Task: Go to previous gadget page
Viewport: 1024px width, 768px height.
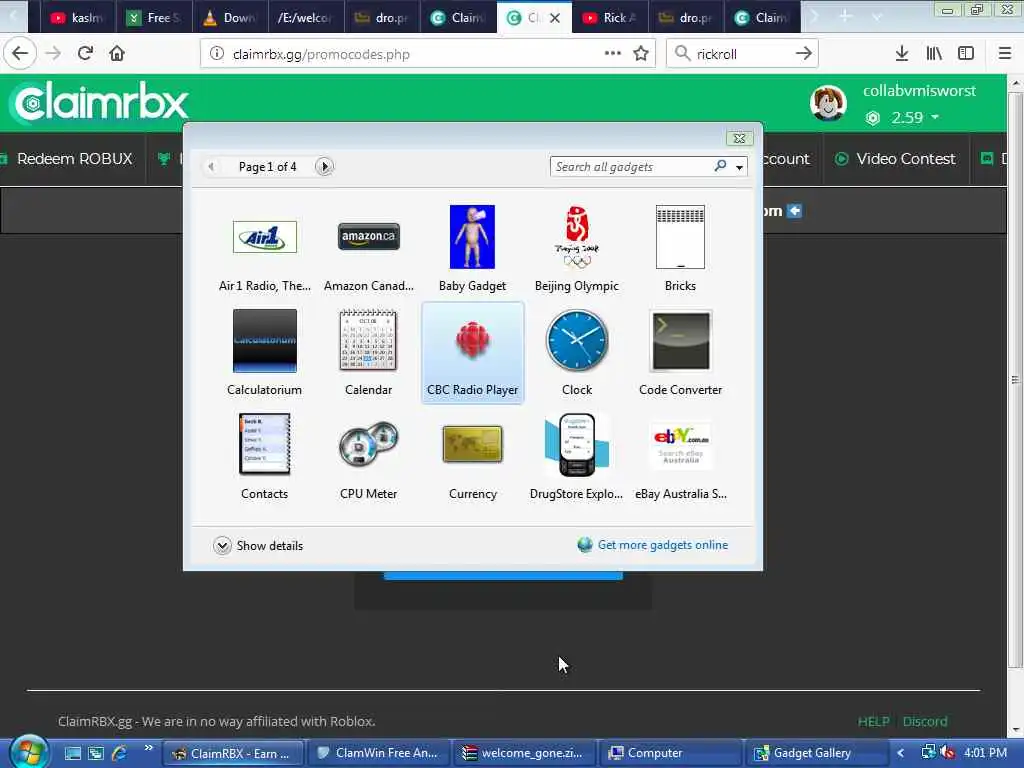Action: coord(211,167)
